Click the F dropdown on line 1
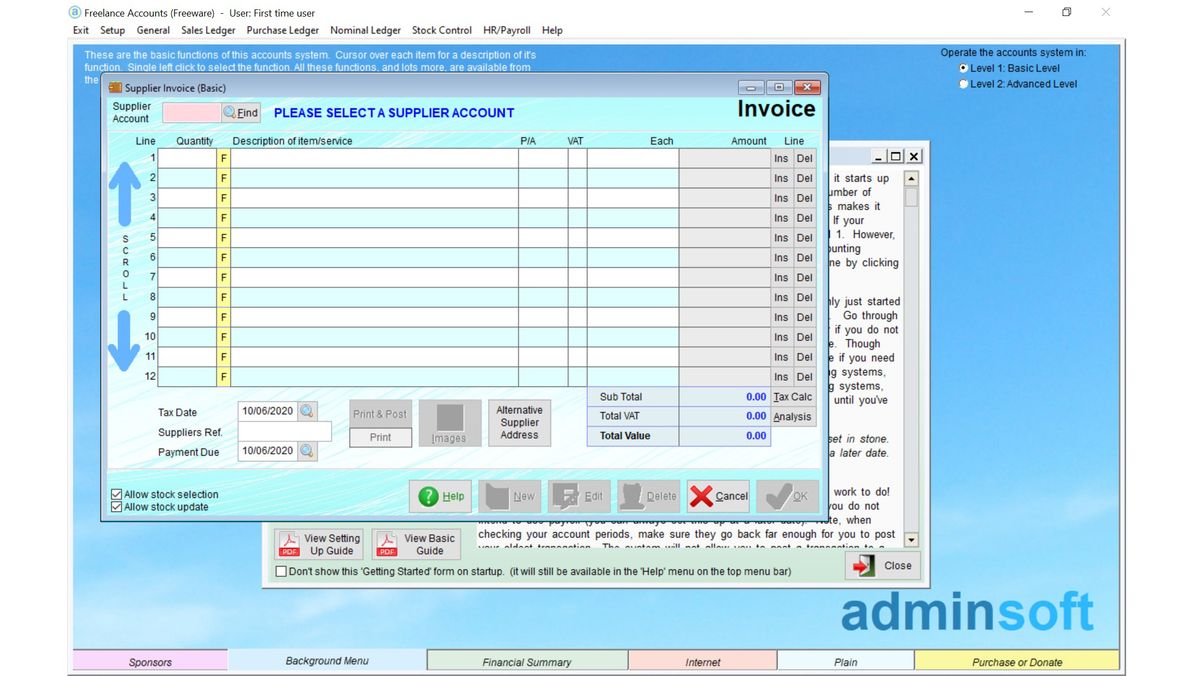 tap(224, 157)
